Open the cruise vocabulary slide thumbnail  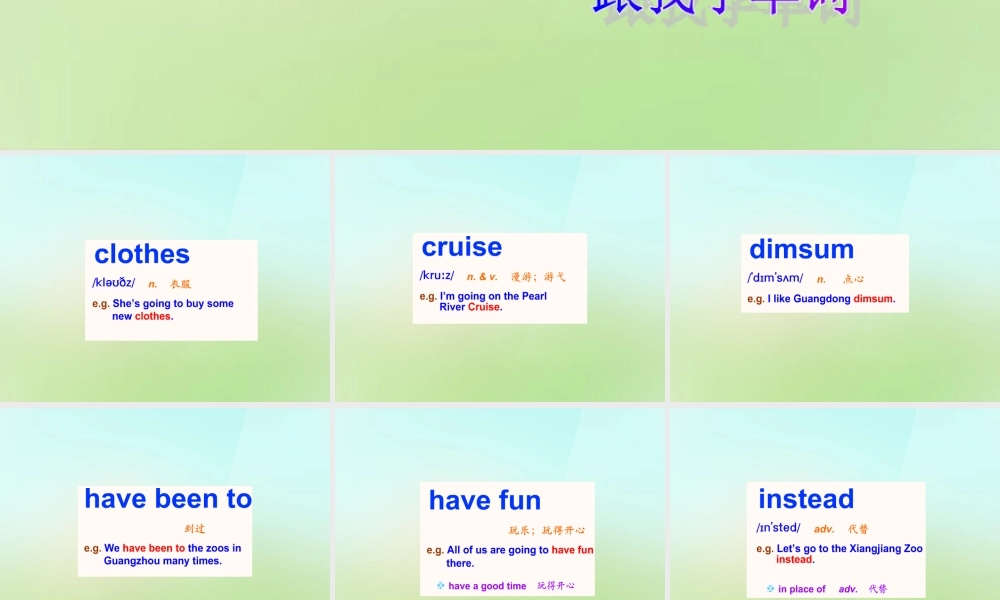[x=499, y=278]
